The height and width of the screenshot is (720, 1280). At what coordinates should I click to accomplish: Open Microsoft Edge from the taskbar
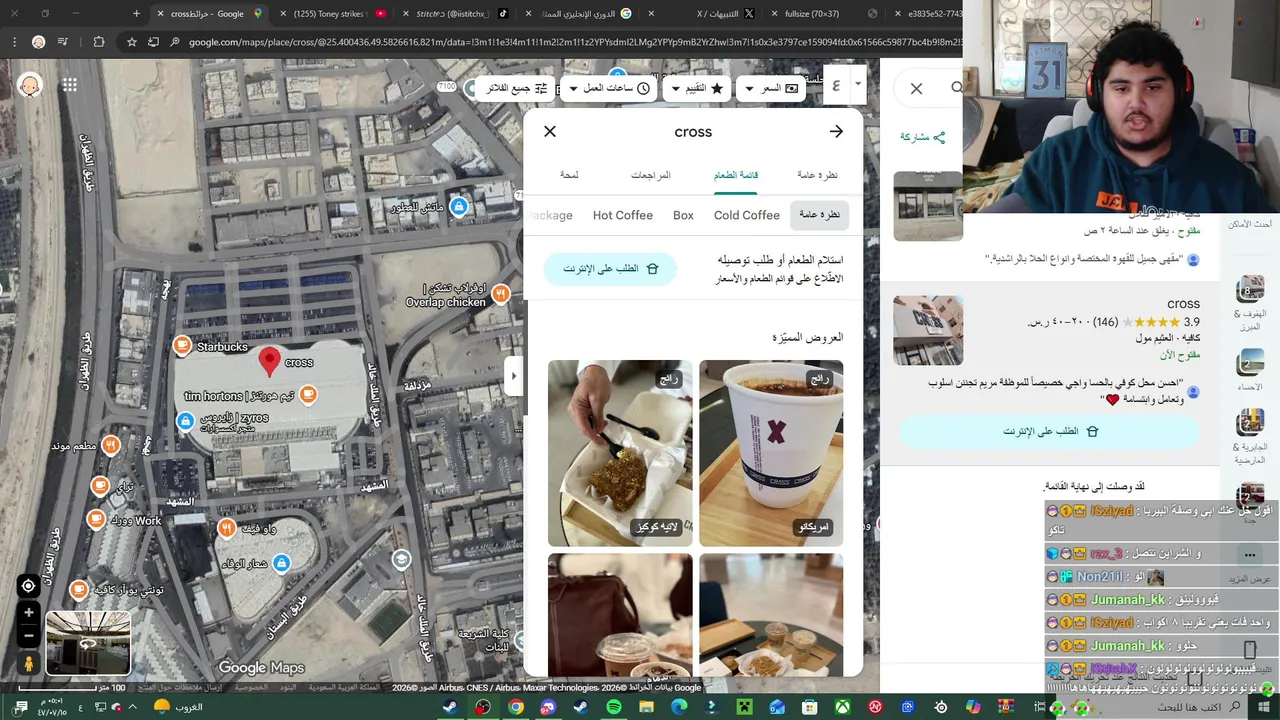(x=680, y=707)
